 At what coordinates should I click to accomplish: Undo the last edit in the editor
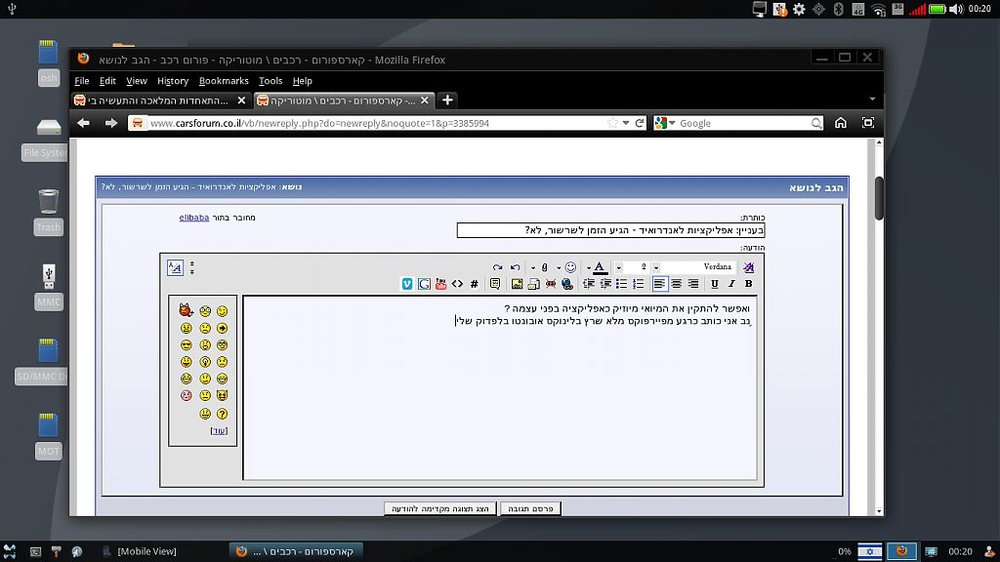click(515, 267)
